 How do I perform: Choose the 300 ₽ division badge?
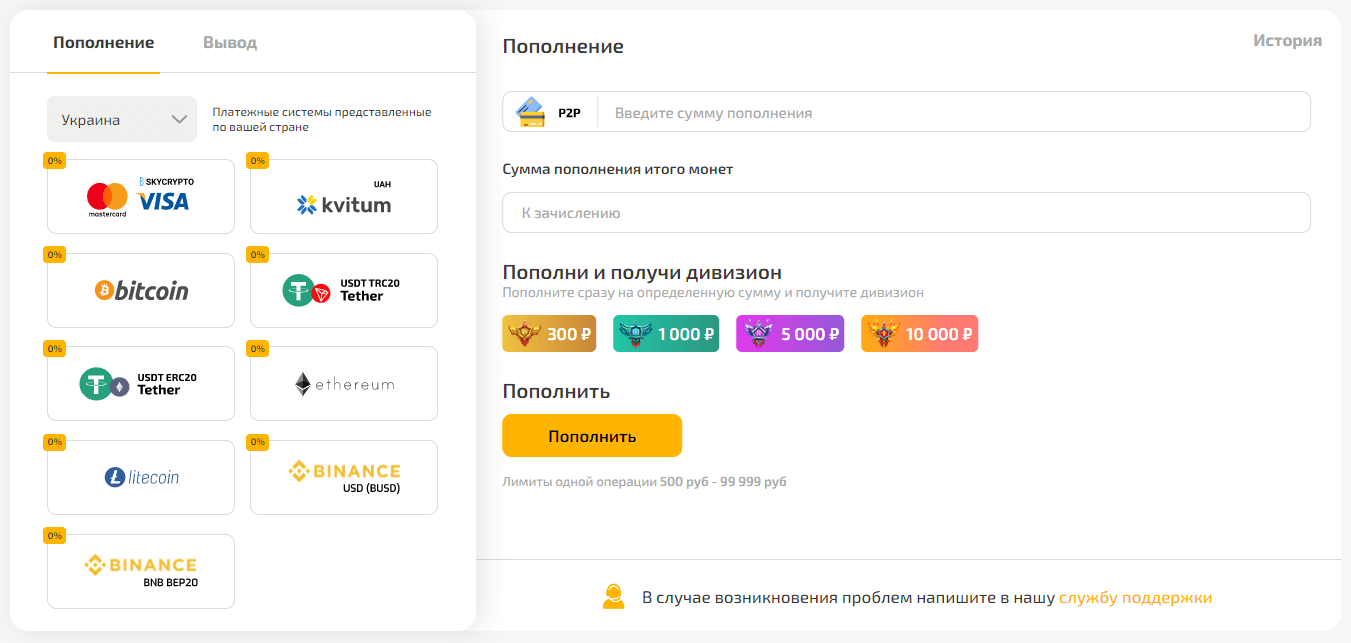[x=548, y=333]
